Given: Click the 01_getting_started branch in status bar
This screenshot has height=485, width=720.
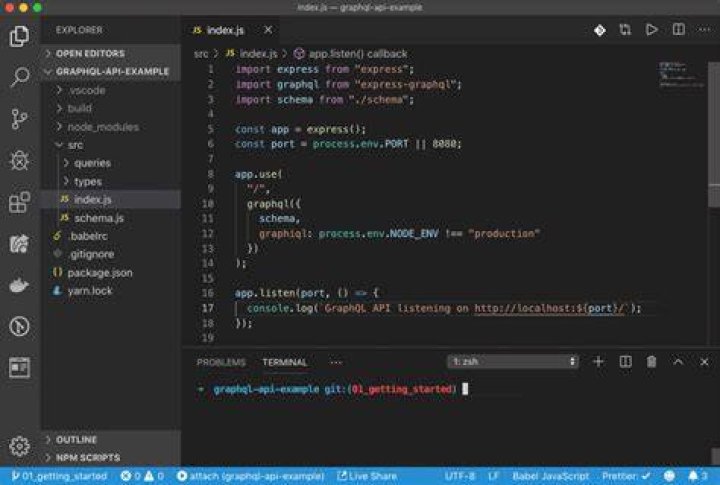Looking at the screenshot, I should 59,476.
